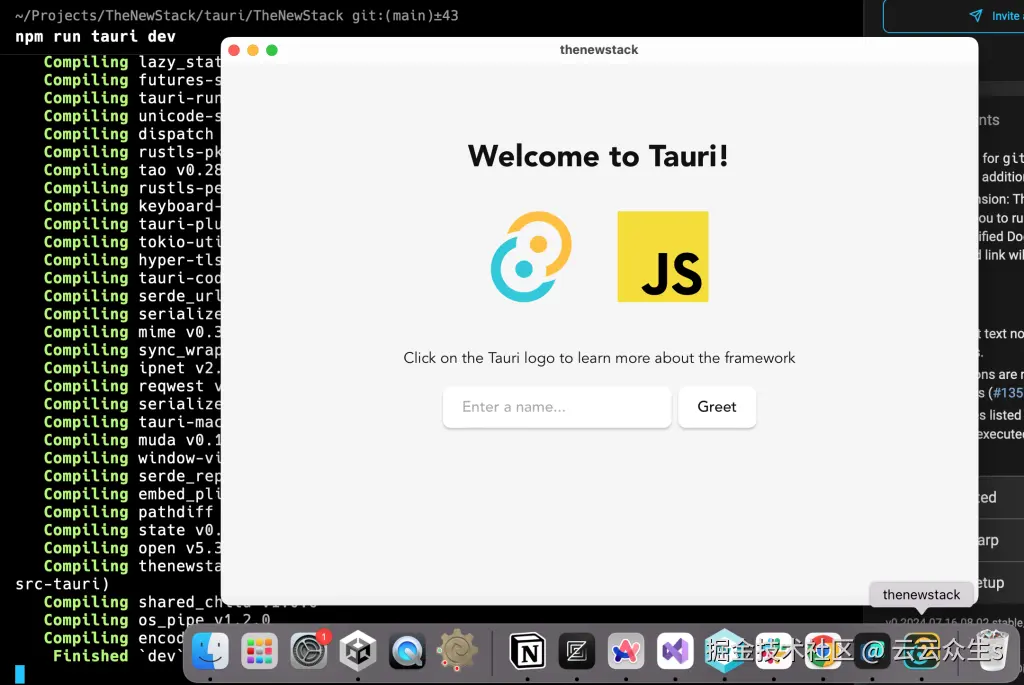Open Notion from the dock

[528, 651]
